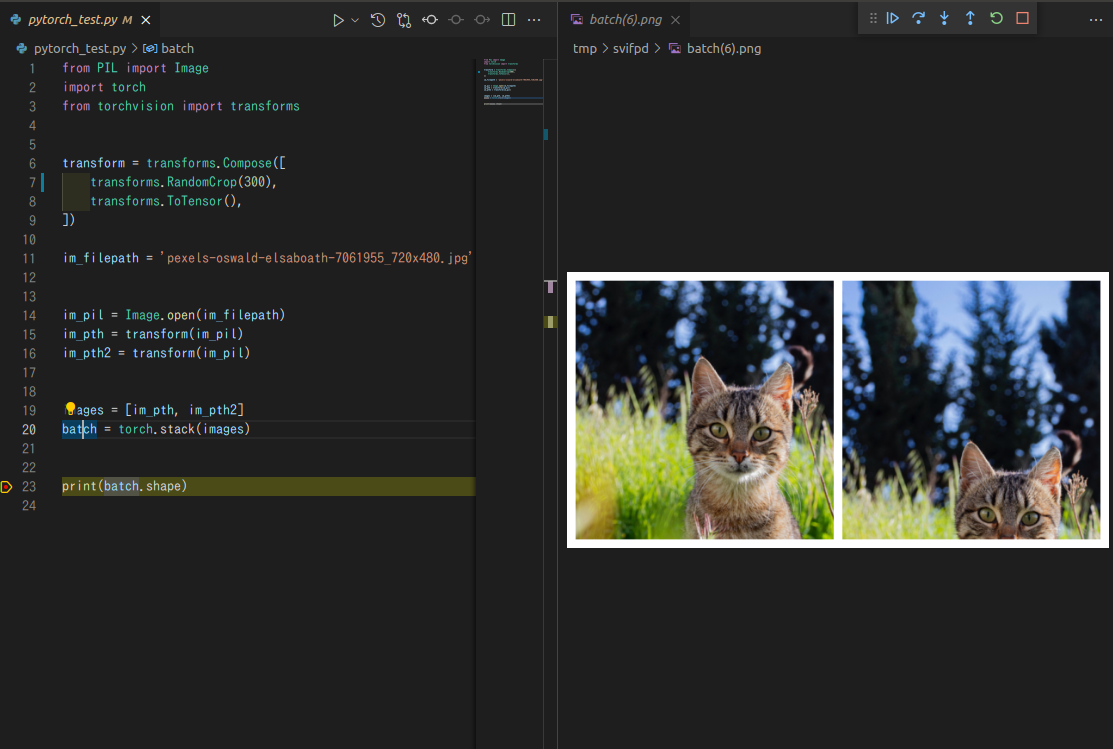Image resolution: width=1113 pixels, height=749 pixels.
Task: Click 'im_pth = transform(im_pil)' on line 15
Action: click(153, 334)
